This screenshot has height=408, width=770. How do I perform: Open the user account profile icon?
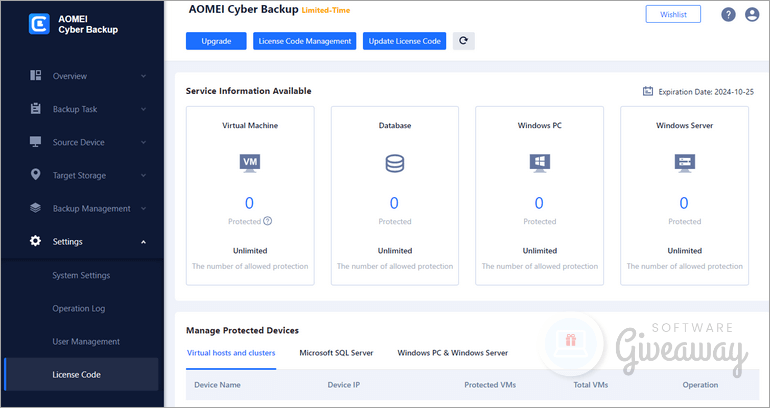[x=752, y=15]
